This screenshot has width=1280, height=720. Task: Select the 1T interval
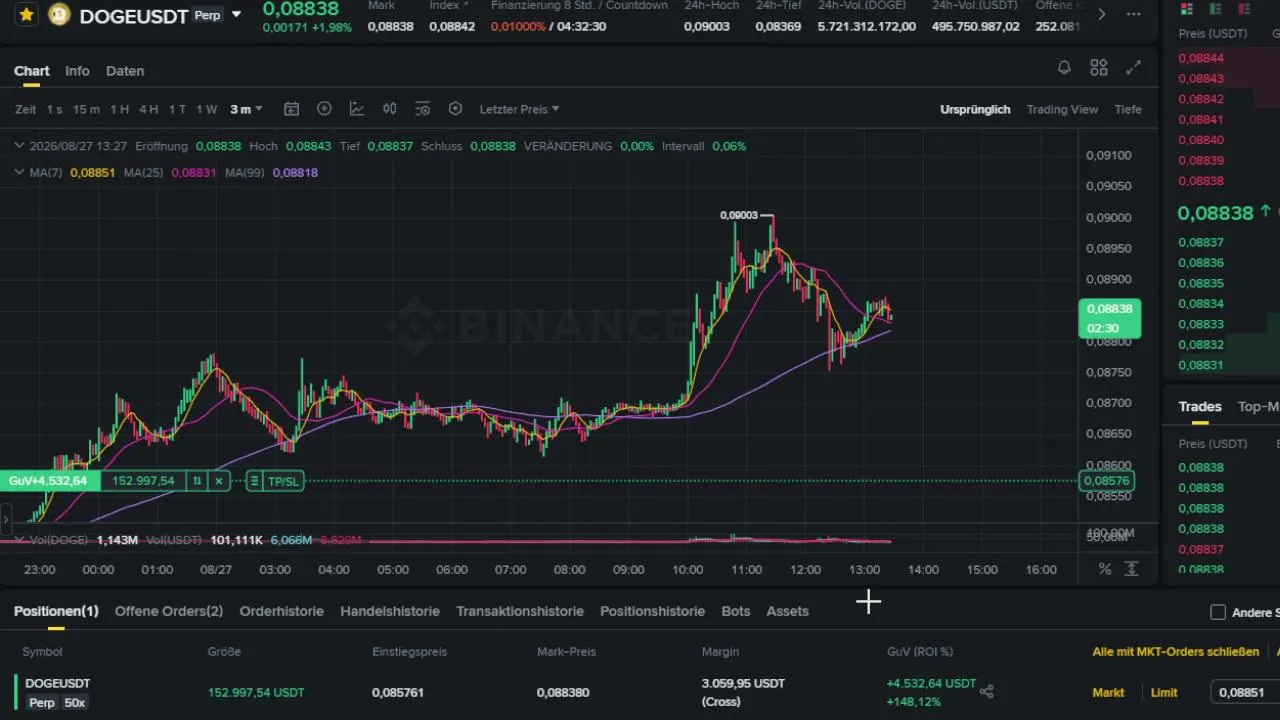177,109
